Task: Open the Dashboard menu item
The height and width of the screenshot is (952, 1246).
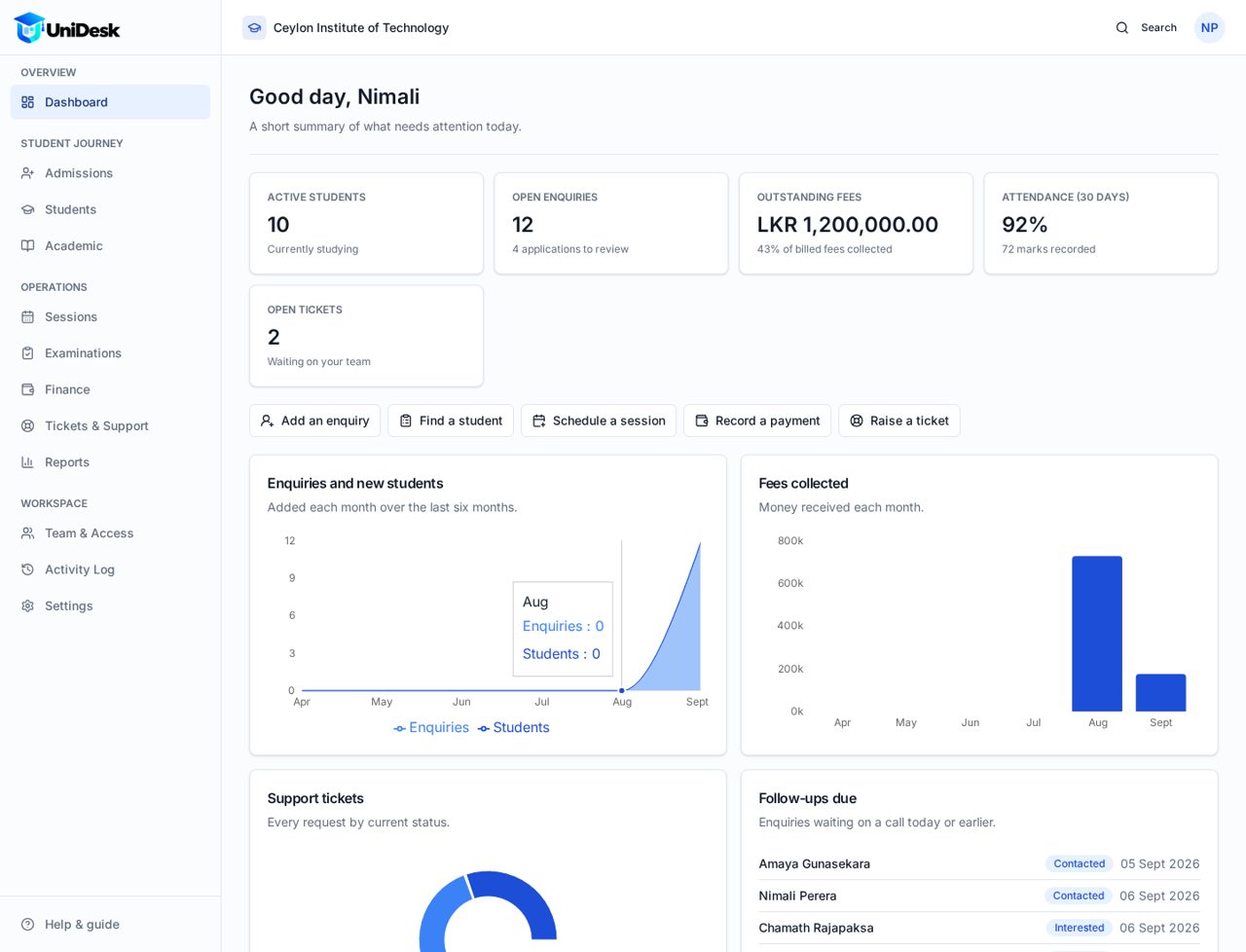Action: [x=110, y=102]
